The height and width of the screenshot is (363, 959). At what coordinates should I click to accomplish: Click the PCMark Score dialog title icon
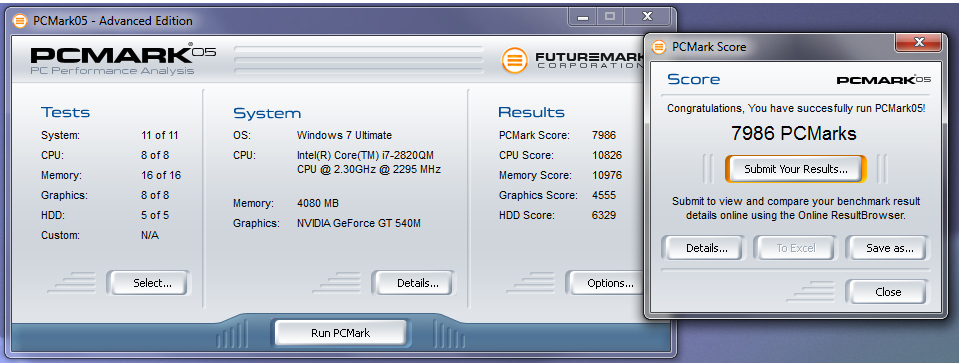click(x=659, y=46)
